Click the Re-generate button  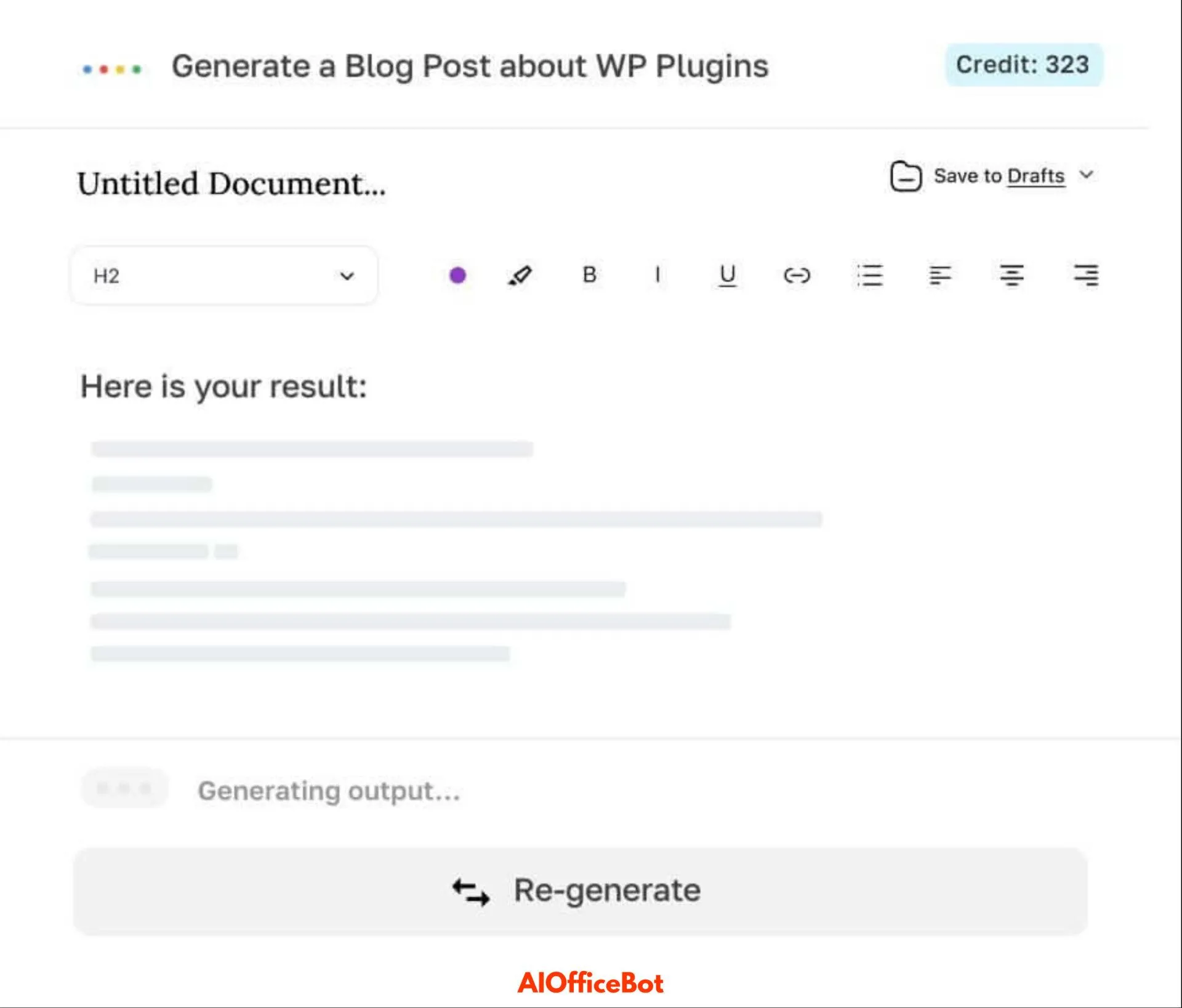pos(580,891)
